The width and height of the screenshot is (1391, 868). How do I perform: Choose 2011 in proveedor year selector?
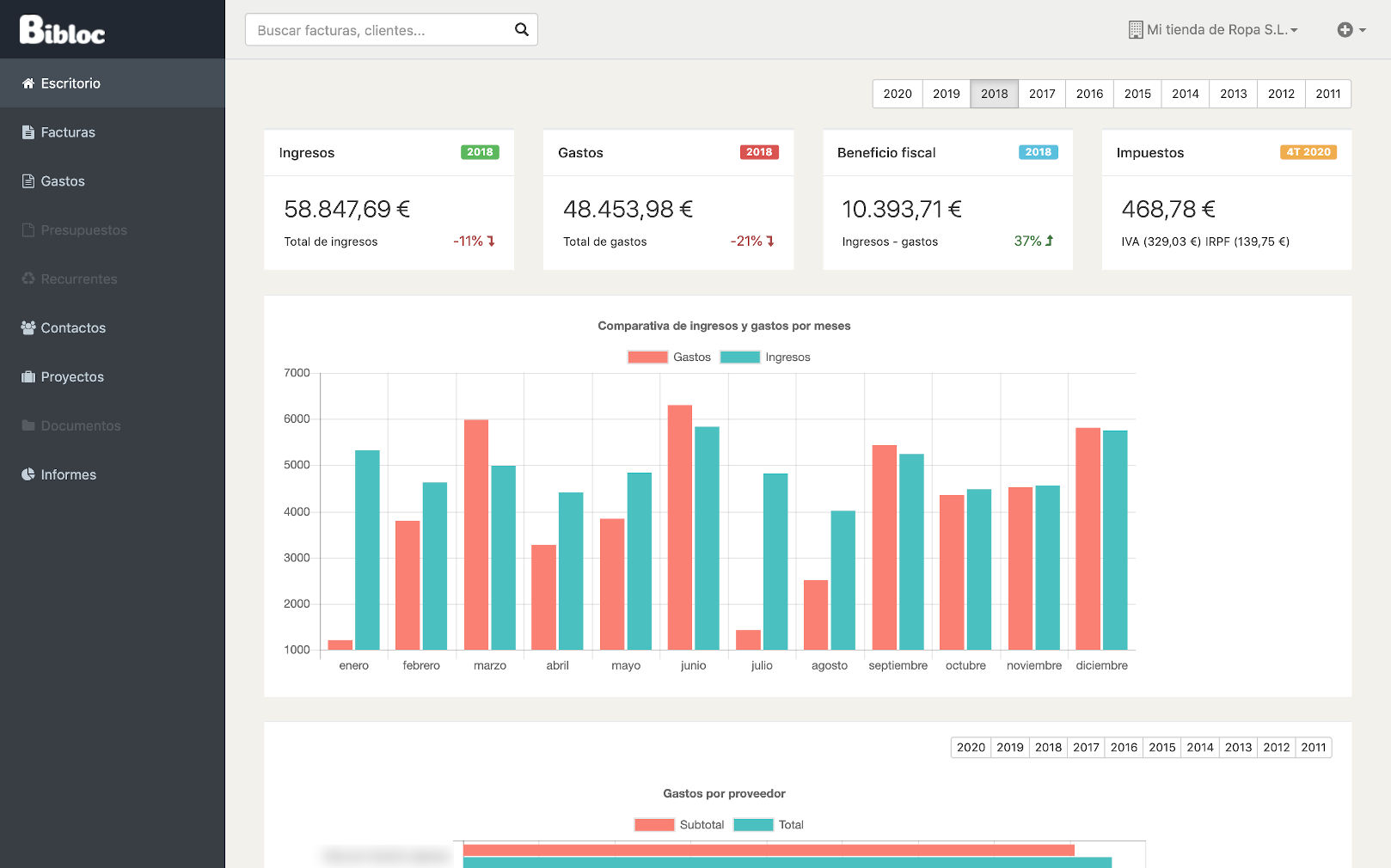pos(1314,748)
